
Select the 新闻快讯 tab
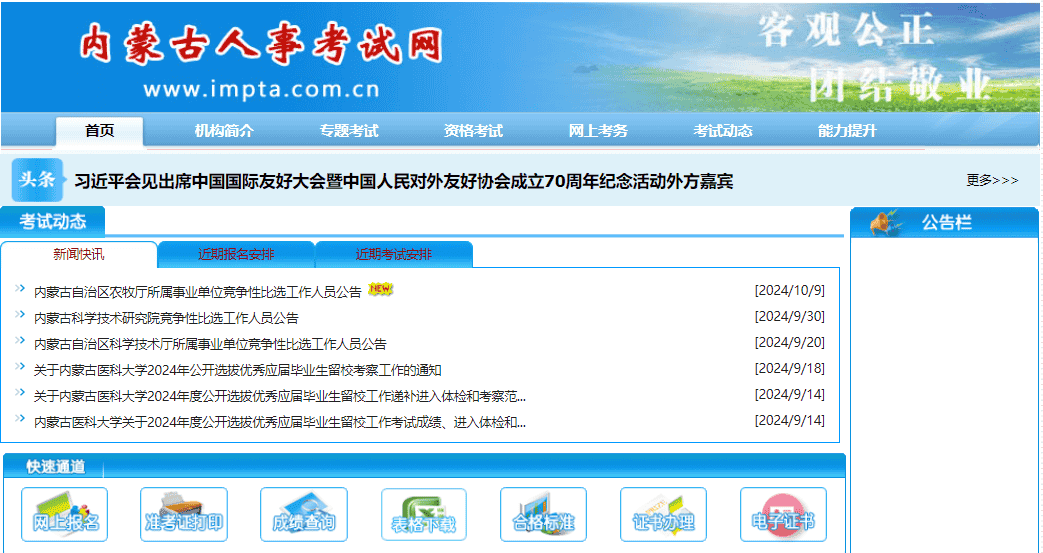click(79, 254)
